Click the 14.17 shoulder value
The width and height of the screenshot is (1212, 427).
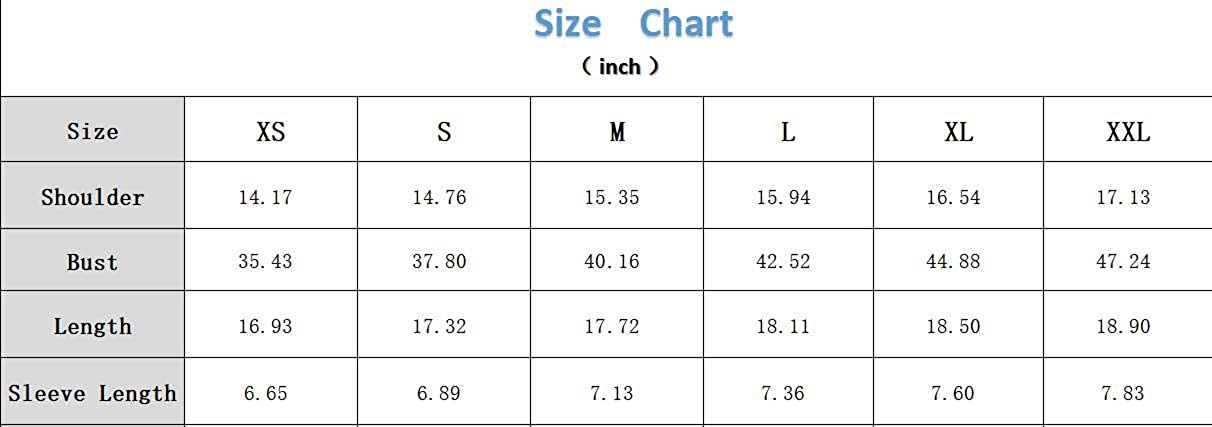point(265,197)
